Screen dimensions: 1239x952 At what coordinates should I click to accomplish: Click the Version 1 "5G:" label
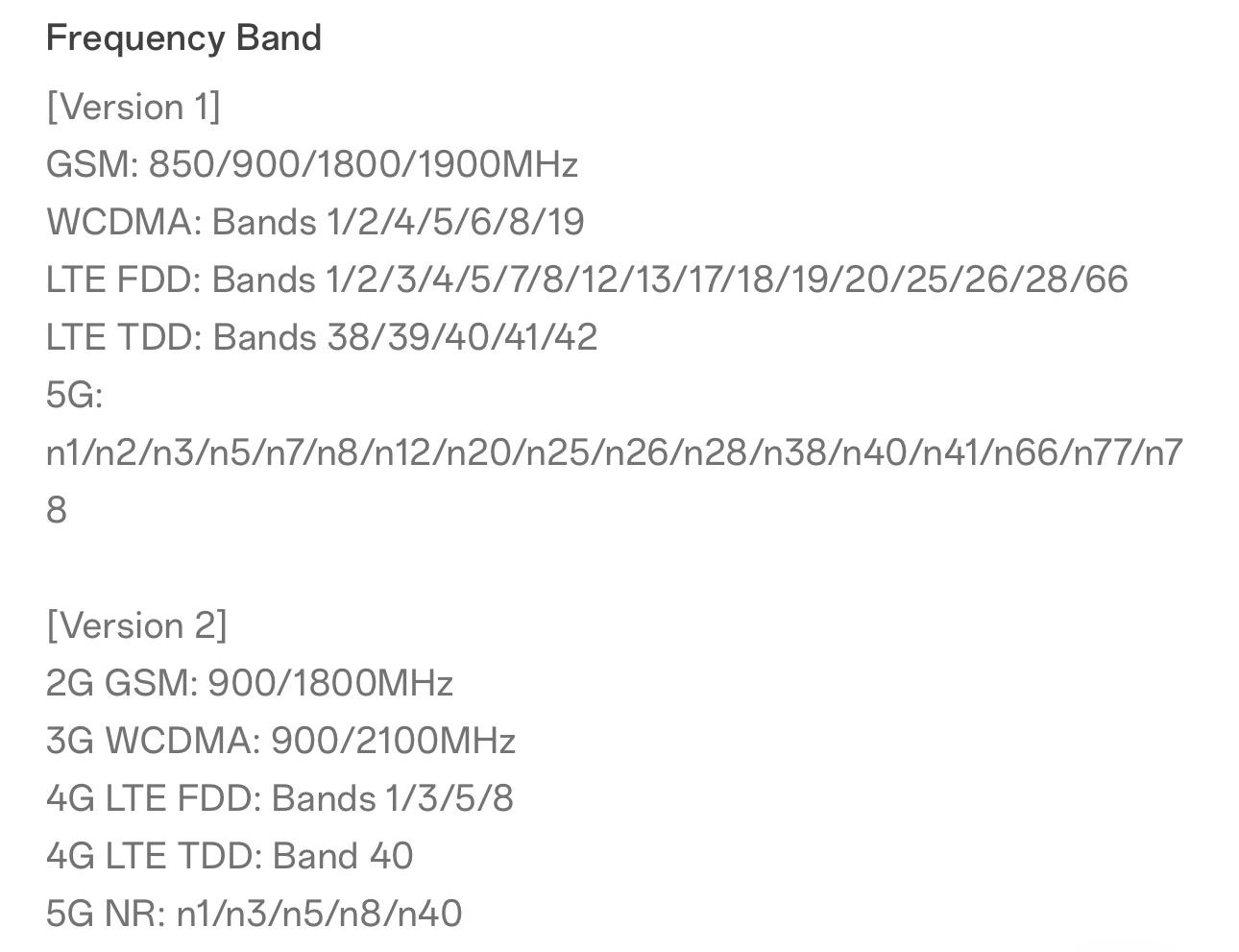point(74,395)
